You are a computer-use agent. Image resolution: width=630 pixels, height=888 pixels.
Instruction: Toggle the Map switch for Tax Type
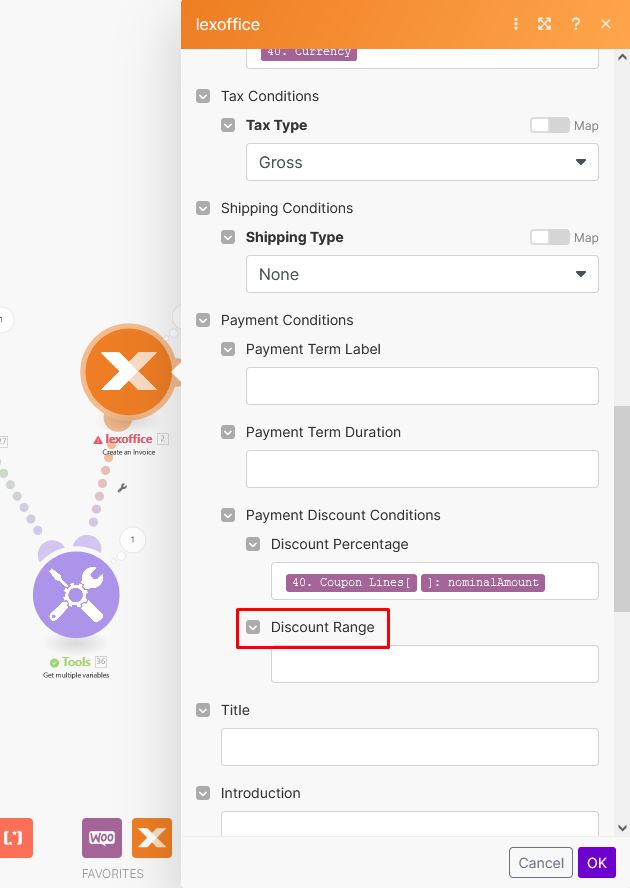tap(550, 125)
